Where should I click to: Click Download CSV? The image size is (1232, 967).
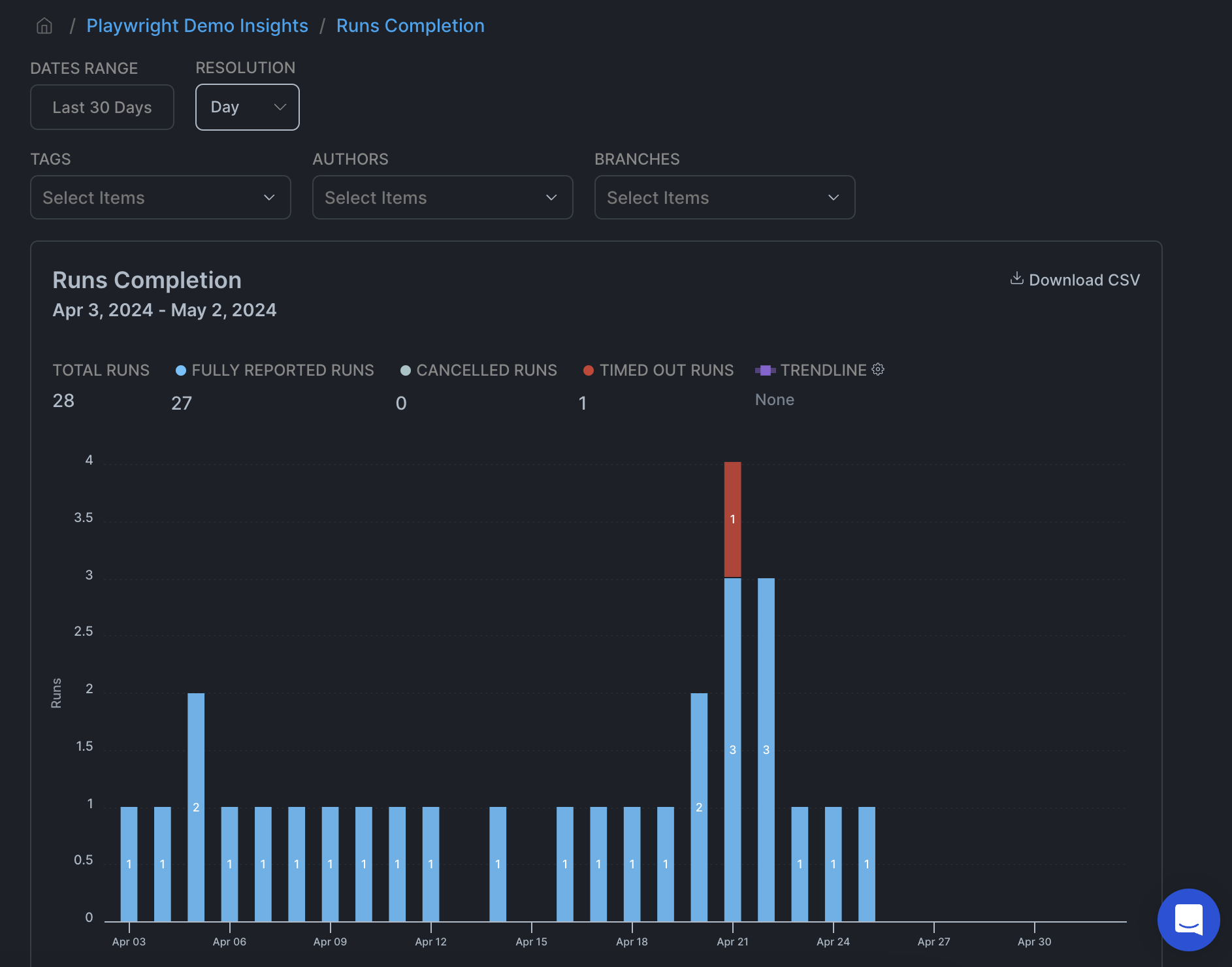[x=1084, y=279]
